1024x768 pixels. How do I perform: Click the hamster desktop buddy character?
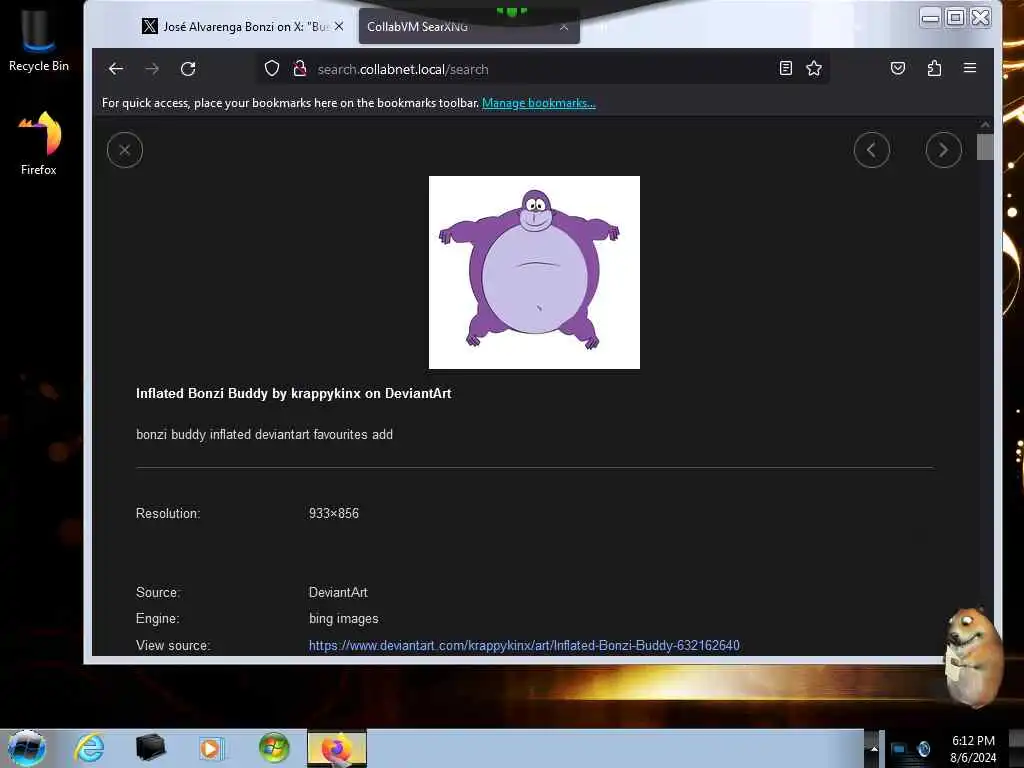click(973, 656)
